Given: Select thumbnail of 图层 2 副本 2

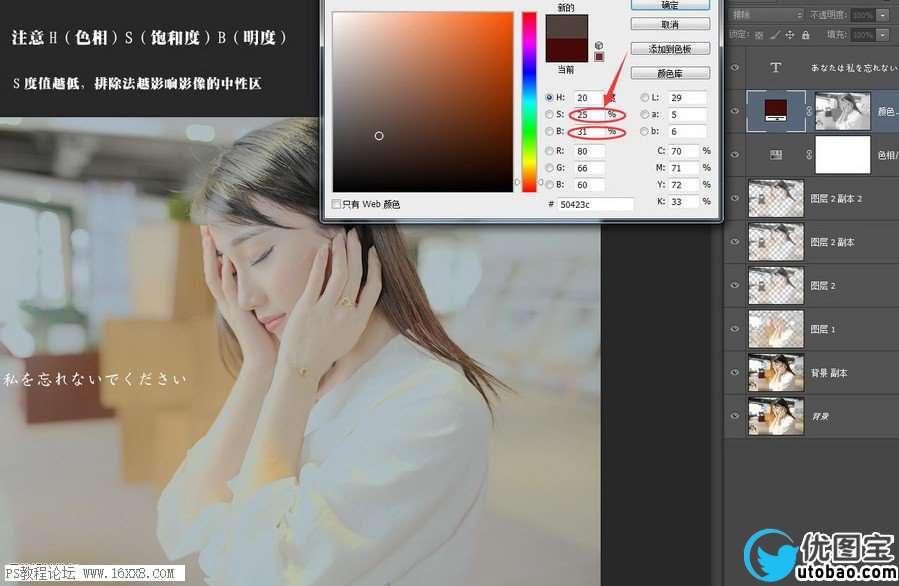Looking at the screenshot, I should (776, 198).
